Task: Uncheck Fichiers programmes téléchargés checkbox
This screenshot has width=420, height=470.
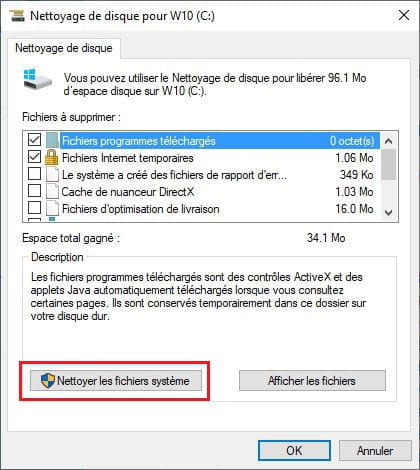Action: [35, 140]
